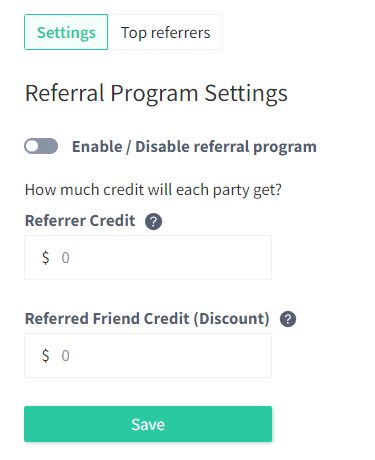Open the Referrer Credit help tooltip icon
The image size is (375, 460).
click(x=153, y=222)
